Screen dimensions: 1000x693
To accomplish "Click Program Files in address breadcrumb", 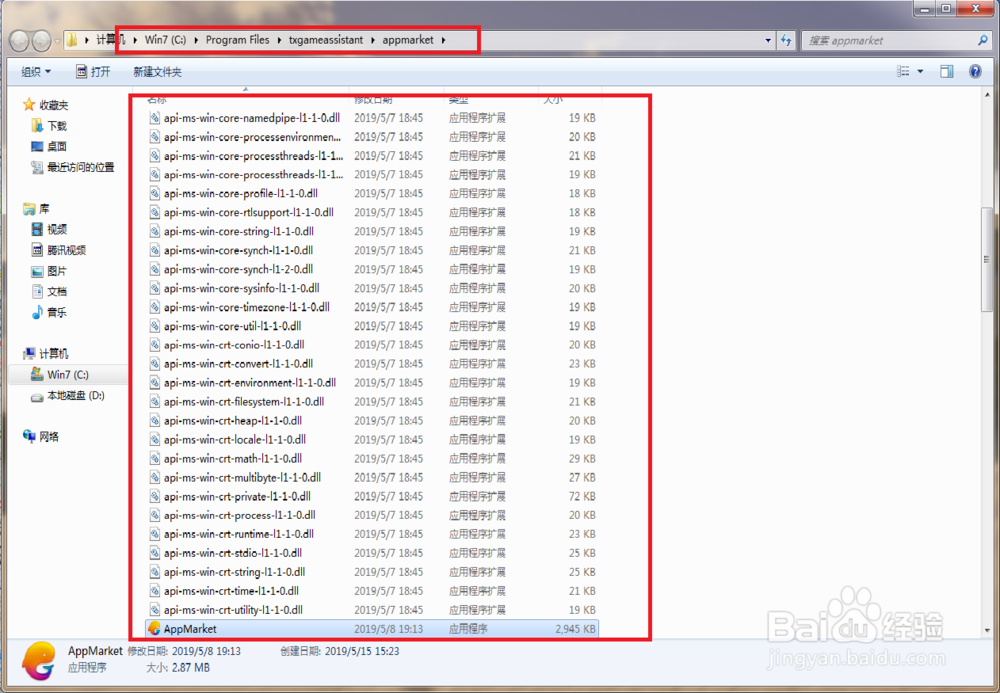I will click(x=237, y=40).
